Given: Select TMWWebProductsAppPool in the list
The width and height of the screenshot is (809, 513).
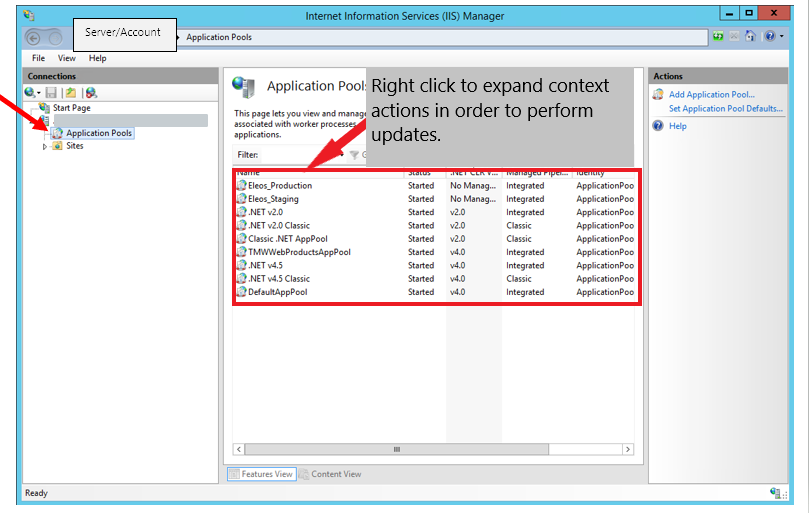Looking at the screenshot, I should (435, 252).
